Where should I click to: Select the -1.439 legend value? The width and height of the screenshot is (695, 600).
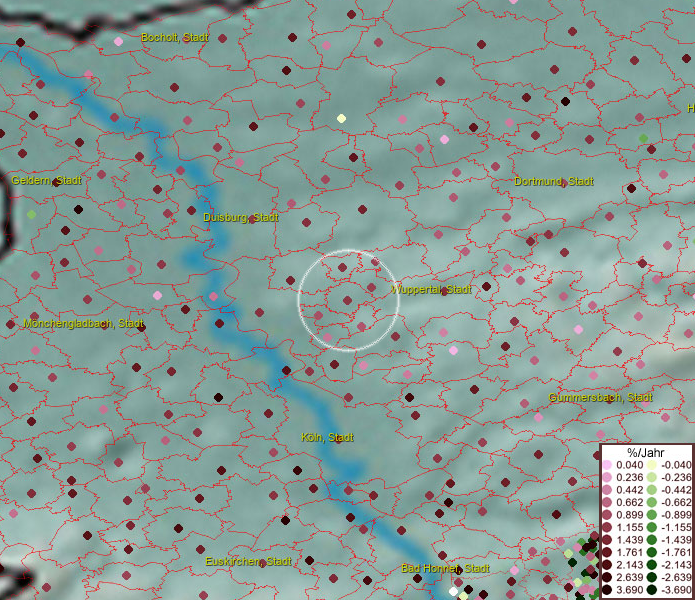click(x=676, y=540)
